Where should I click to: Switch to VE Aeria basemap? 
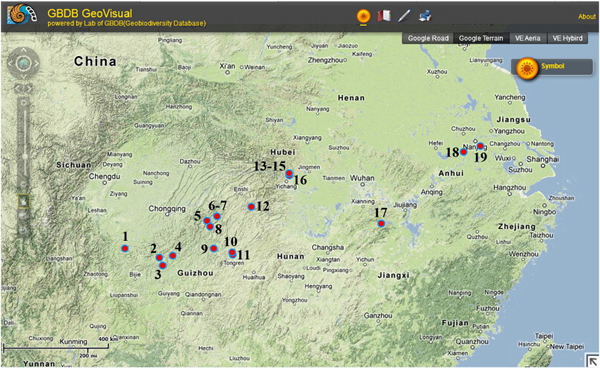528,38
